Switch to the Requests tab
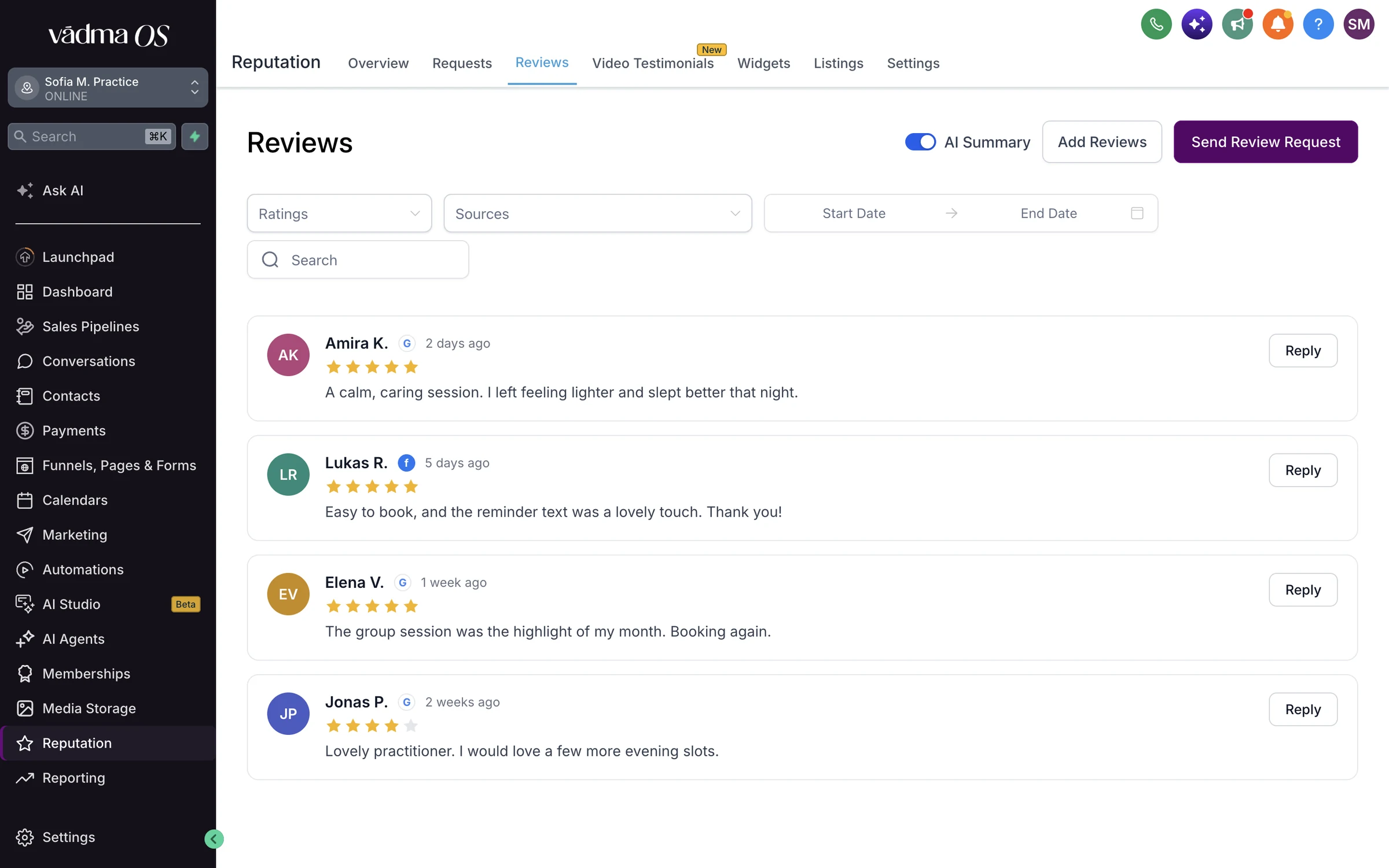This screenshot has height=868, width=1389. (462, 63)
